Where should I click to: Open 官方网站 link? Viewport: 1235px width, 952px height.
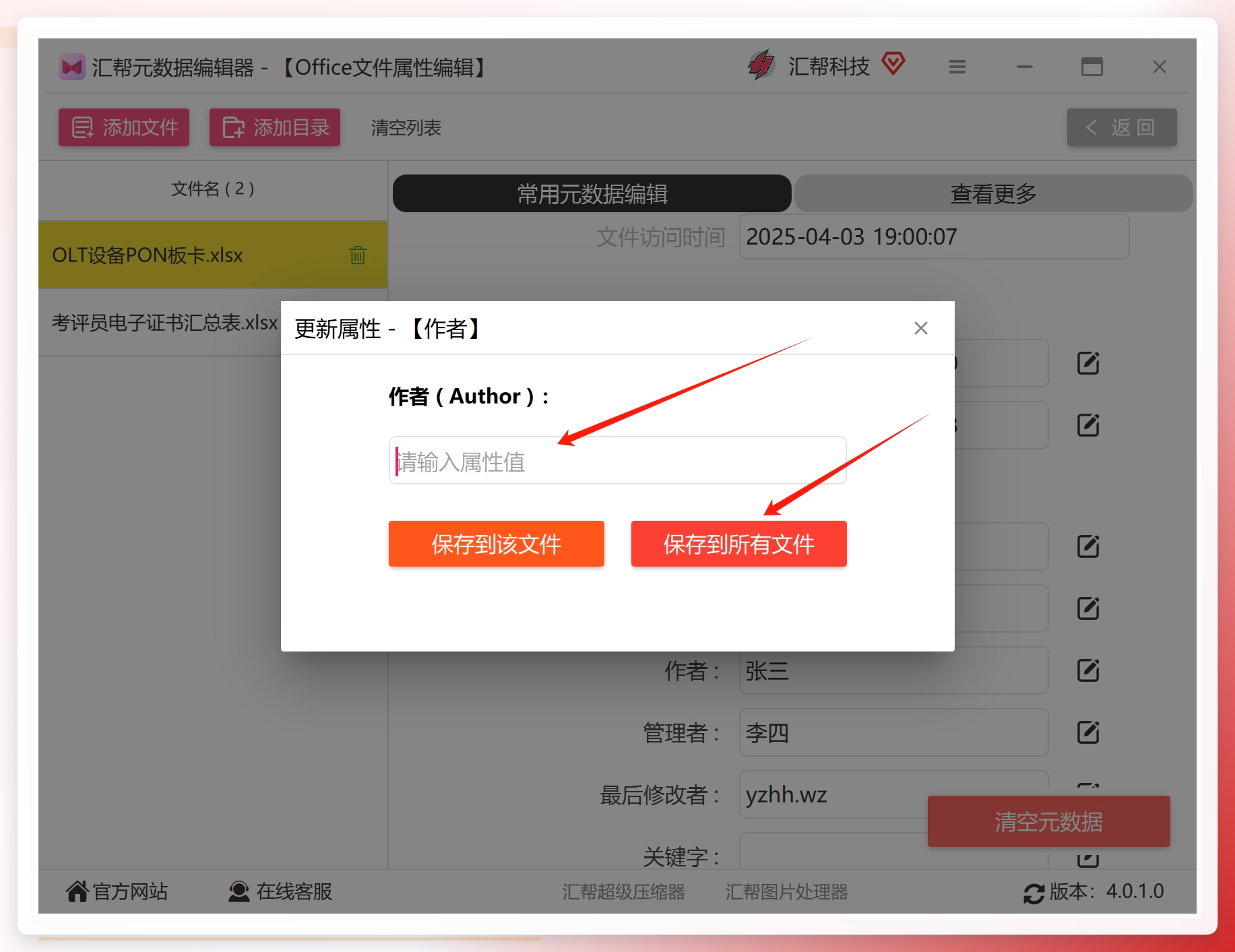point(117,891)
